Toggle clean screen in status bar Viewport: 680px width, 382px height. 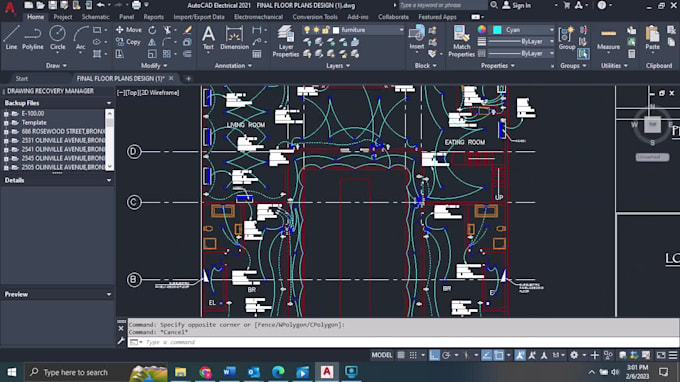pos(660,355)
